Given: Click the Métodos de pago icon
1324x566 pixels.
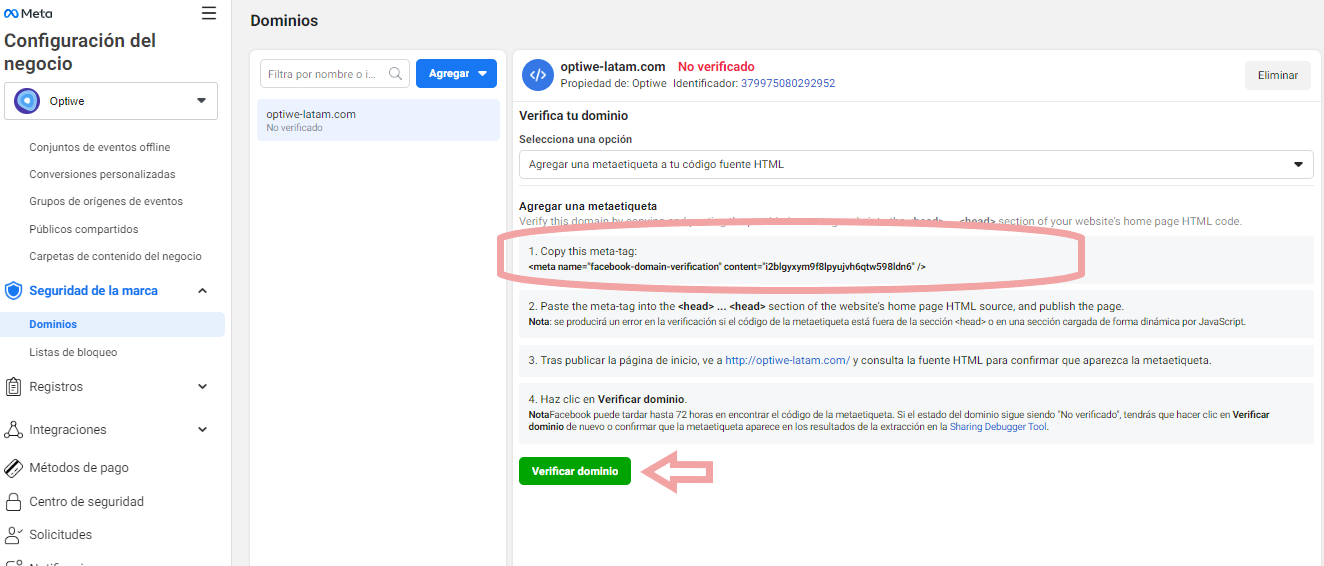Looking at the screenshot, I should point(13,468).
